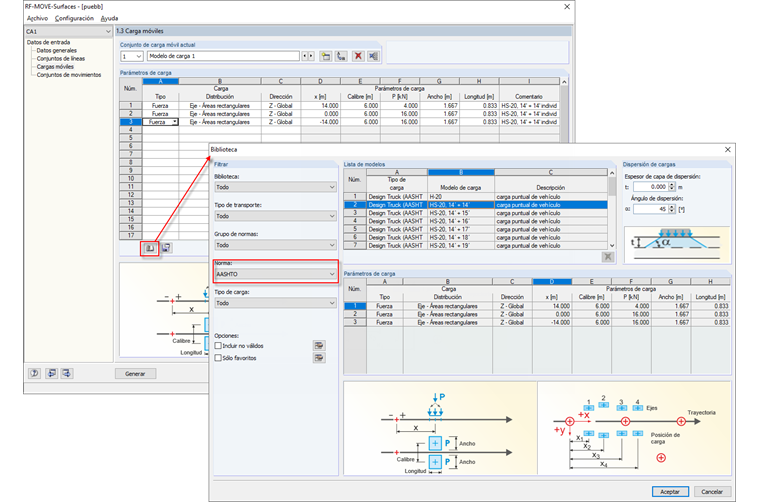Image resolution: width=760 pixels, height=502 pixels.
Task: Go to next load set arrow
Action: point(311,56)
